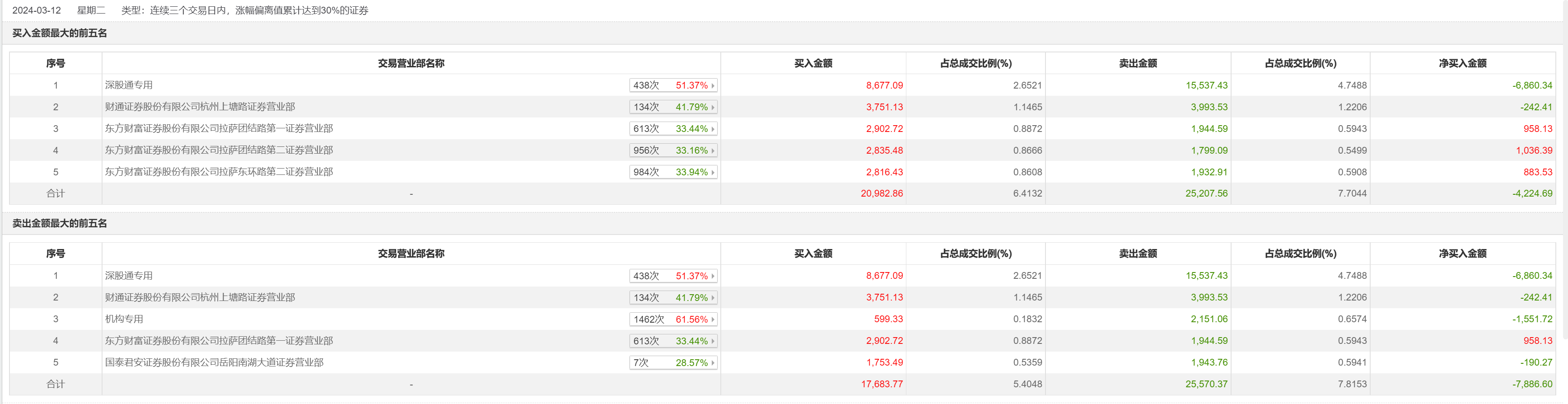Click the 20,982.86 buy total in 合计 row

(882, 194)
